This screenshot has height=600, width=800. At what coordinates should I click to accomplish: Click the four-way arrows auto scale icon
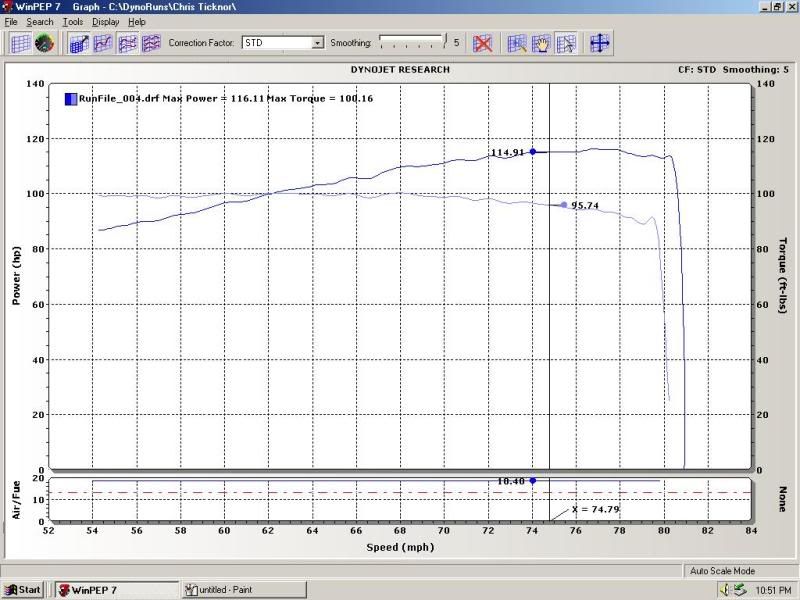599,43
